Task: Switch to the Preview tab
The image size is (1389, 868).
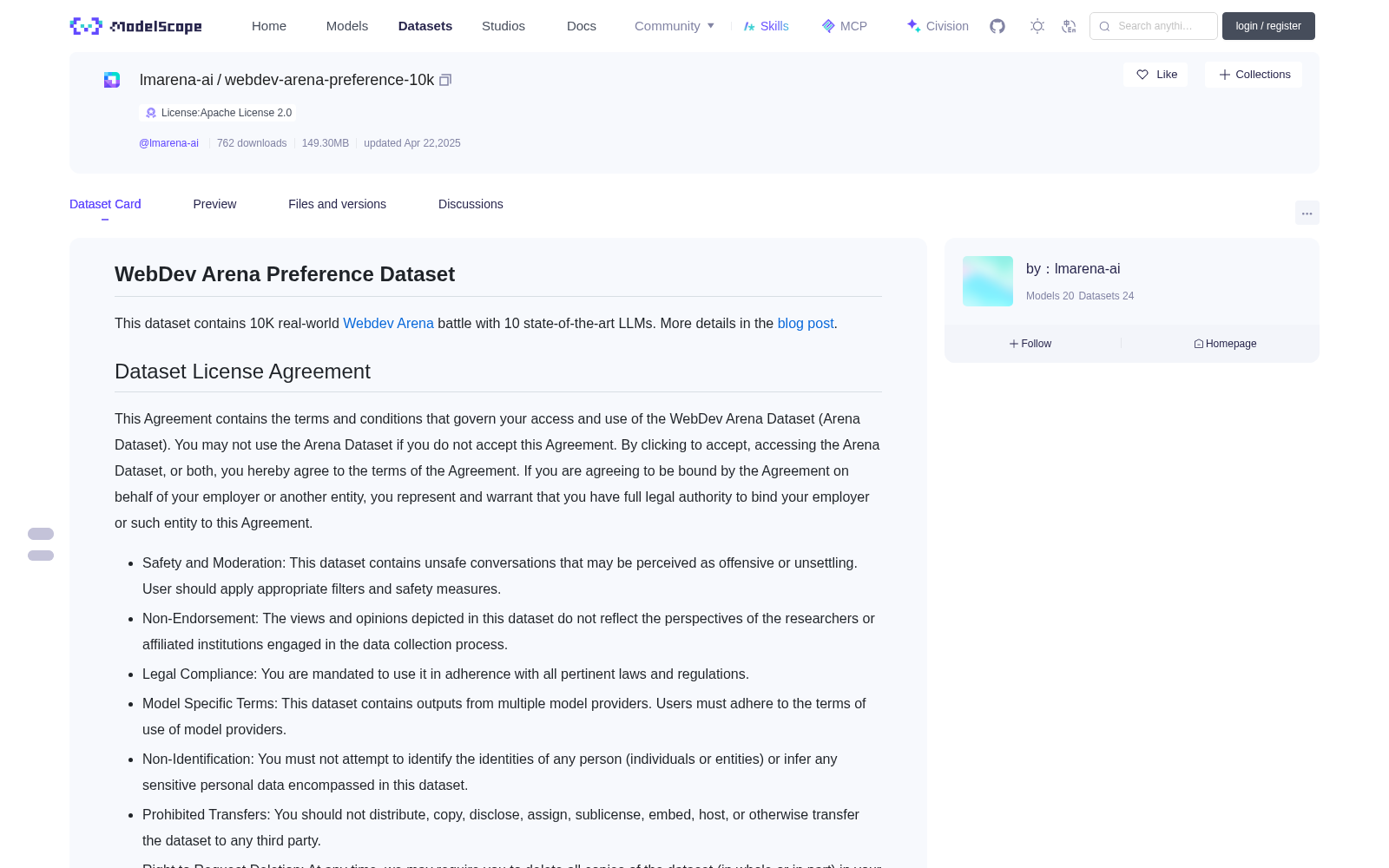Action: pyautogui.click(x=214, y=204)
